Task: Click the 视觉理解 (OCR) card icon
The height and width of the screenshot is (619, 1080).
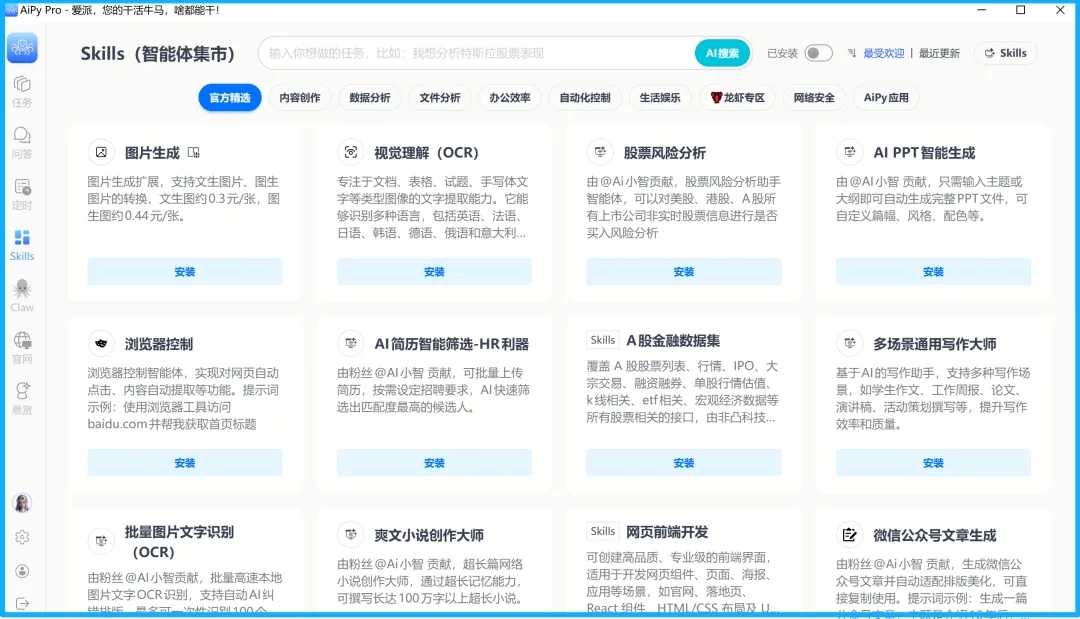Action: [x=351, y=152]
